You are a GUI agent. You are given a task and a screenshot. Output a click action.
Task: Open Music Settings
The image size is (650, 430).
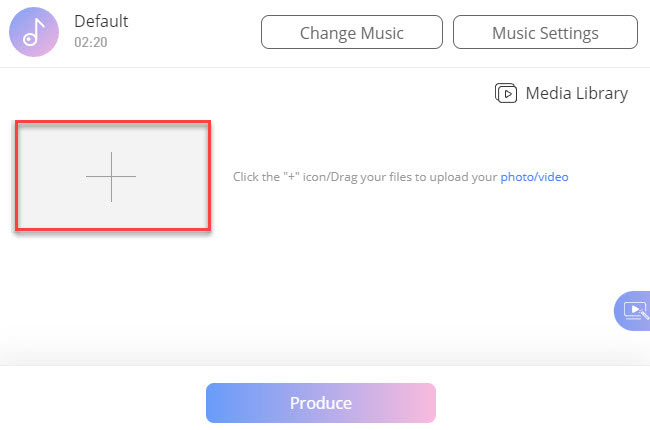(x=545, y=32)
